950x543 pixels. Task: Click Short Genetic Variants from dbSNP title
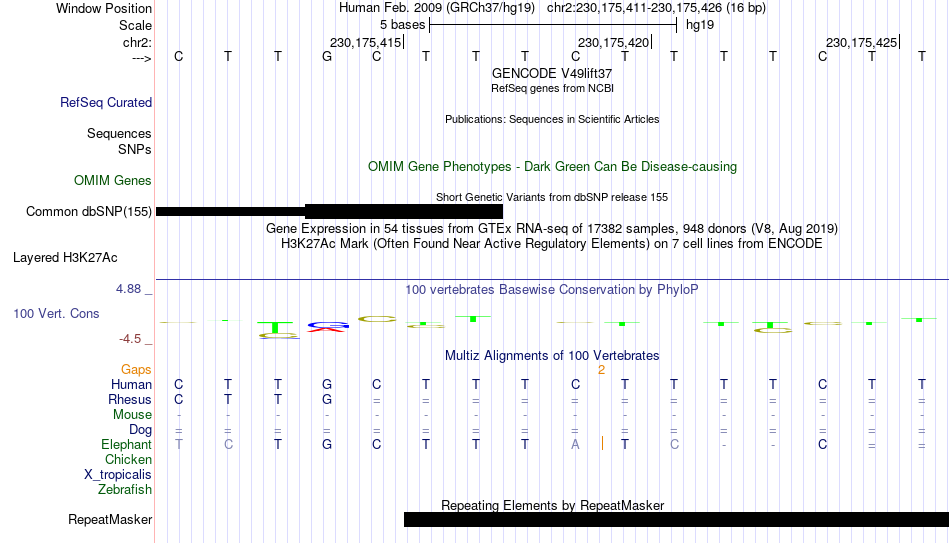pos(552,197)
